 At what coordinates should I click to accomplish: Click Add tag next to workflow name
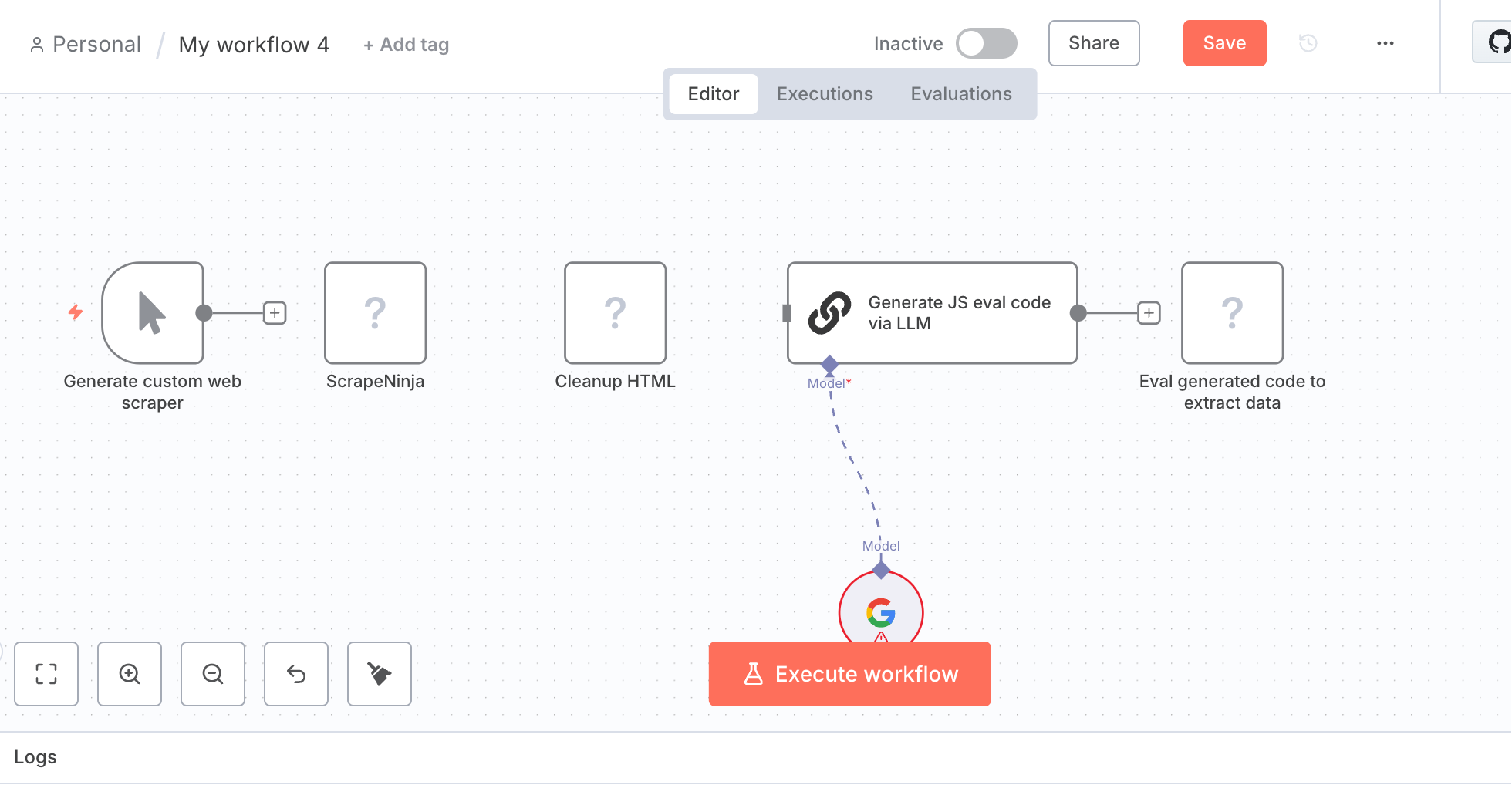[407, 45]
